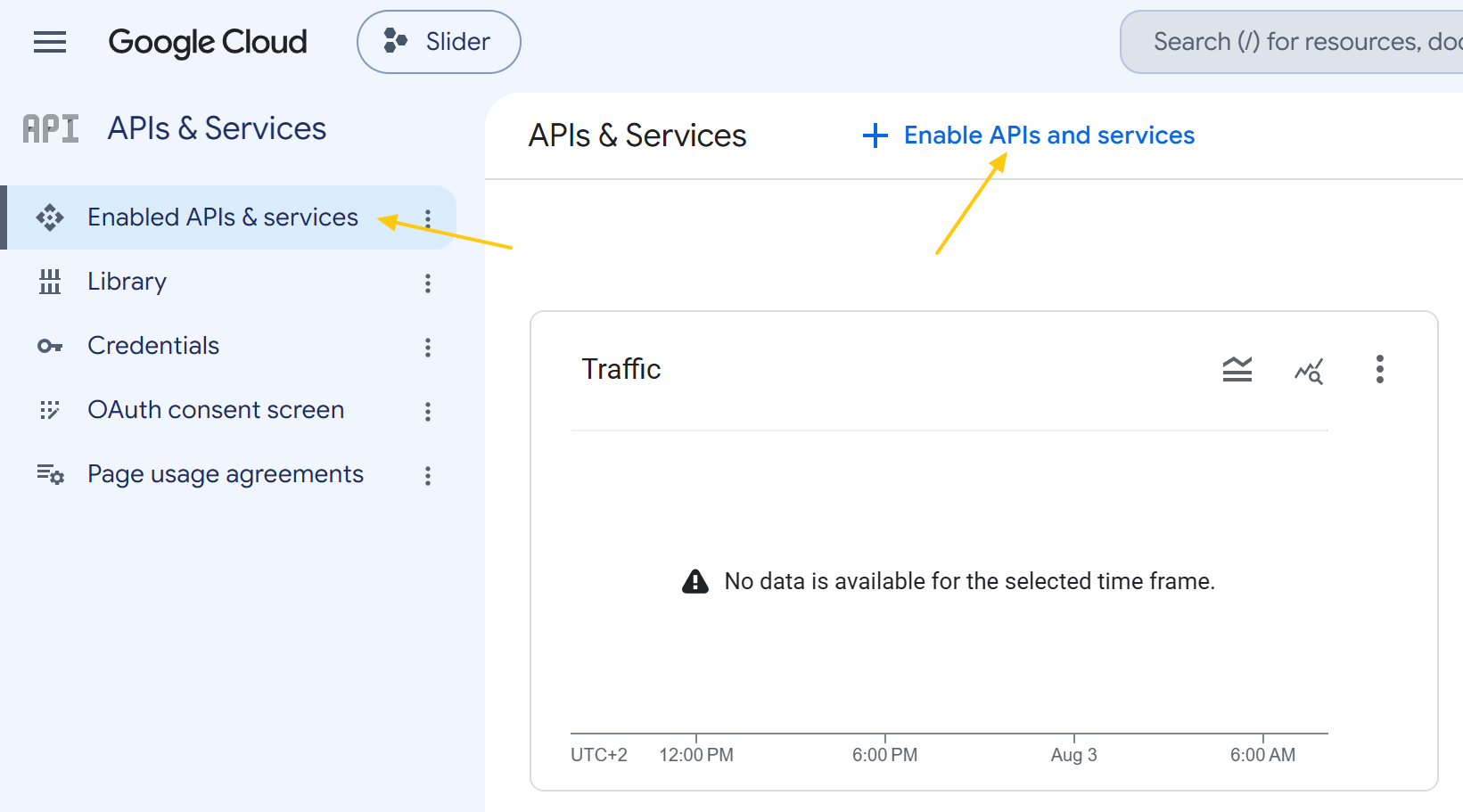Open more options for Page usage agreements
The height and width of the screenshot is (812, 1463).
(428, 476)
